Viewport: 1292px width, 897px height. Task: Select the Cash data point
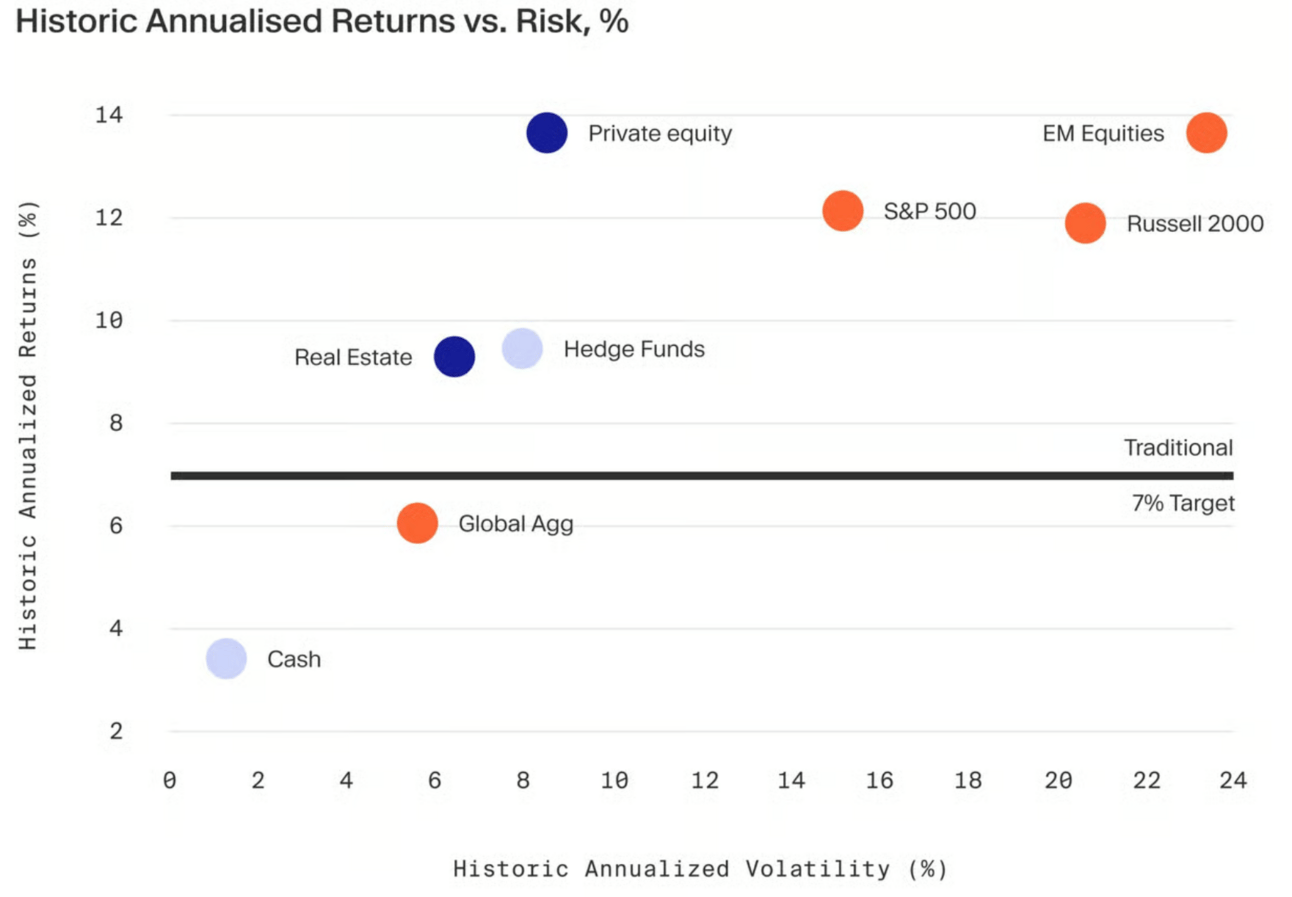[x=226, y=658]
